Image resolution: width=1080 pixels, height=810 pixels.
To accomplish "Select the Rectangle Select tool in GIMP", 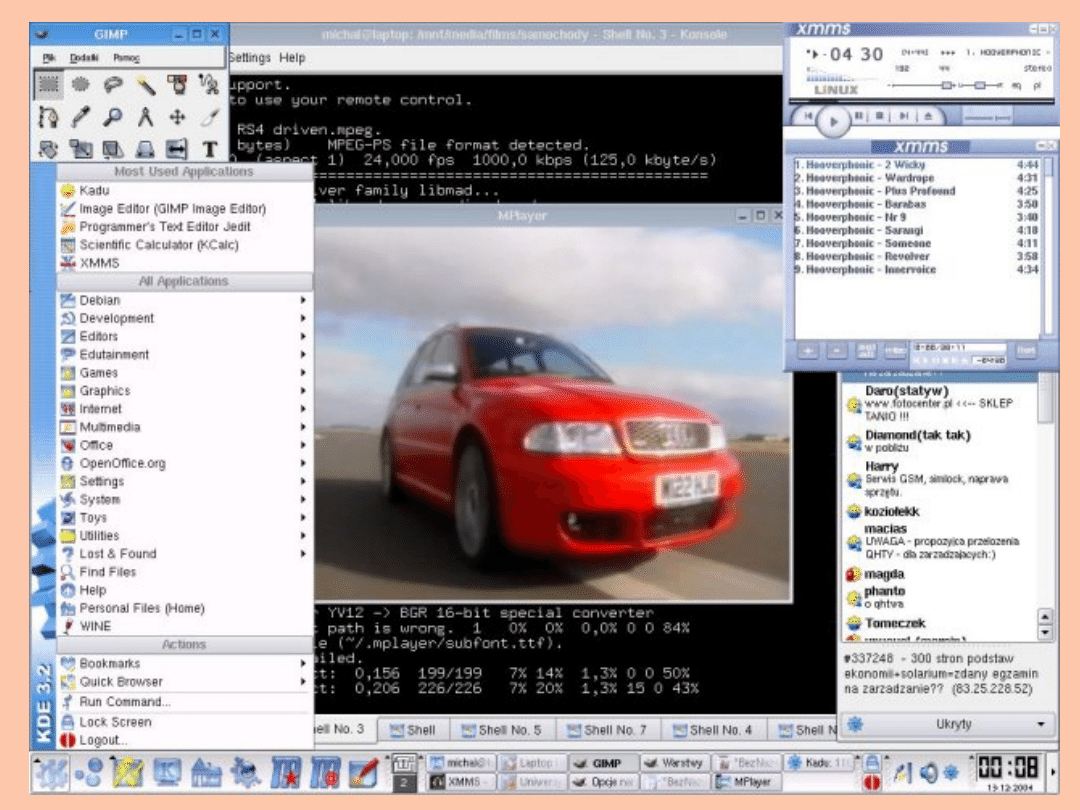I will coord(48,85).
